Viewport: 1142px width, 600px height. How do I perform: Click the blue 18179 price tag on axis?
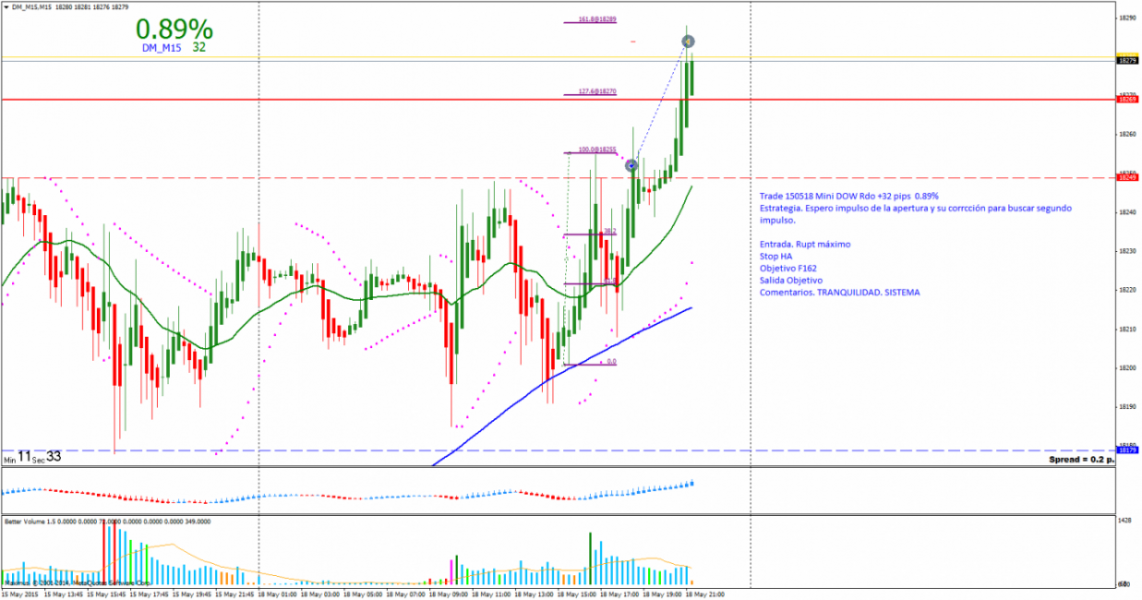point(1126,450)
